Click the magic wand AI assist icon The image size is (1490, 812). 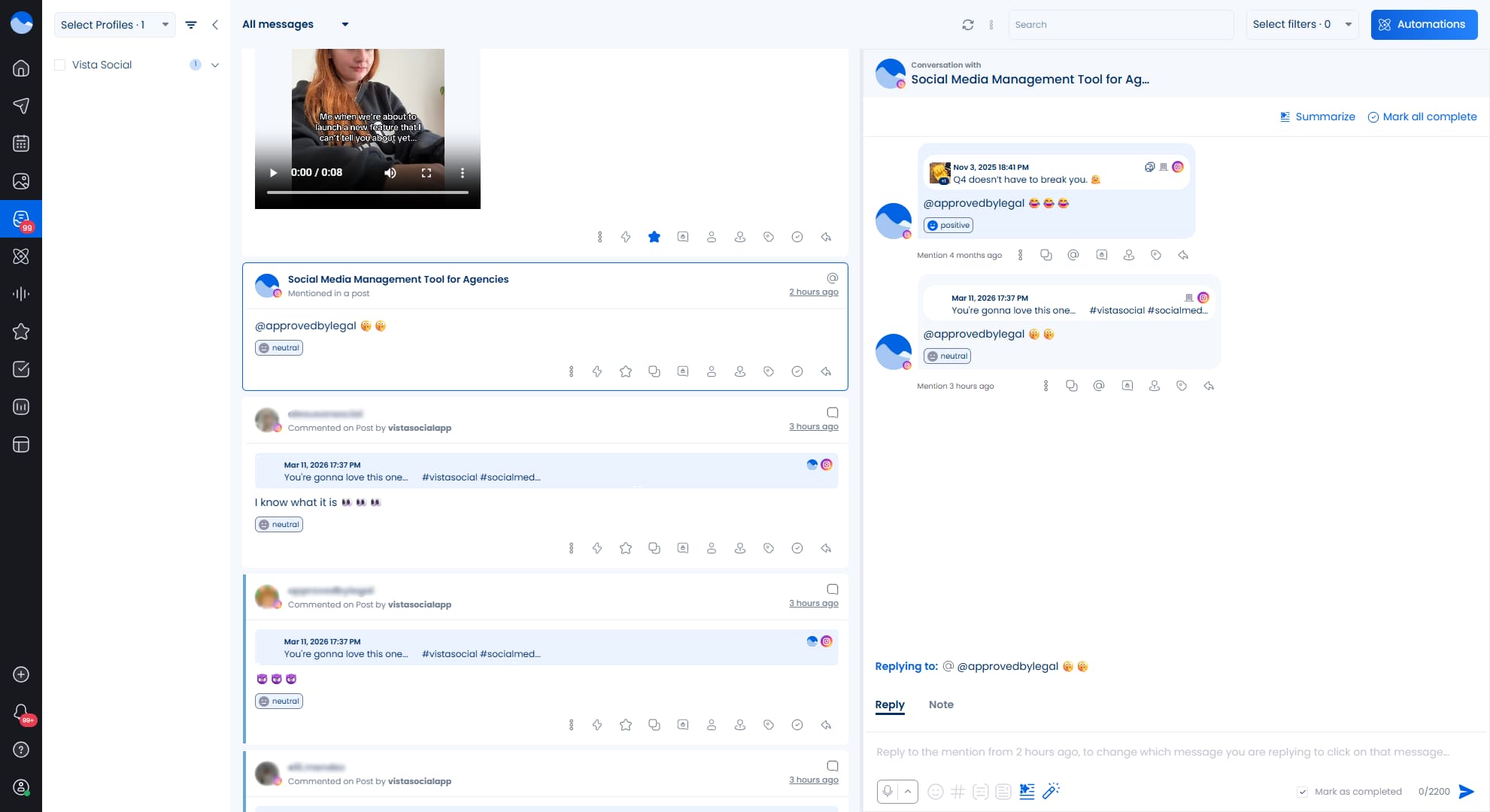tap(1051, 791)
